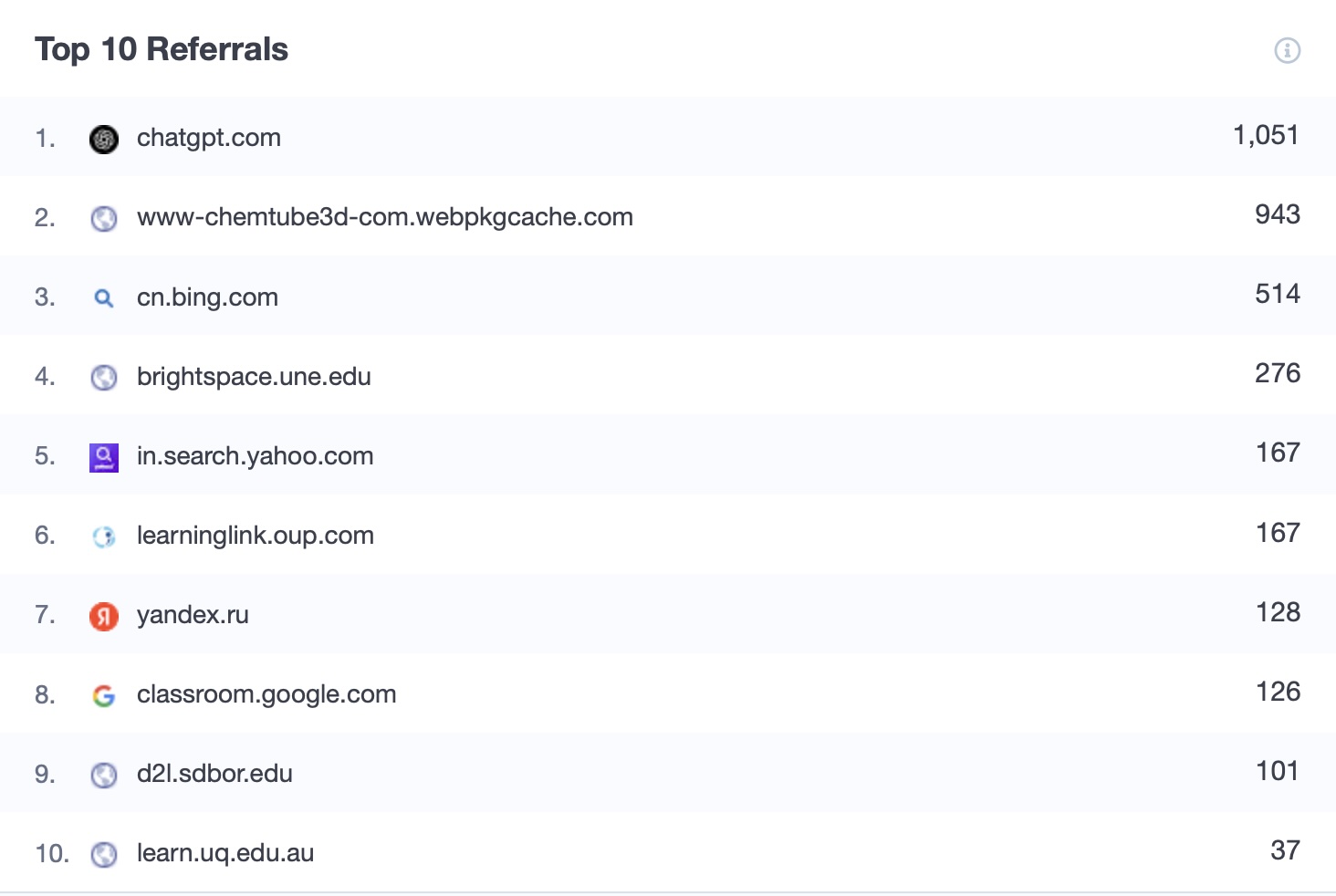Click the Top 10 Referrals heading
The height and width of the screenshot is (896, 1336).
[x=162, y=49]
